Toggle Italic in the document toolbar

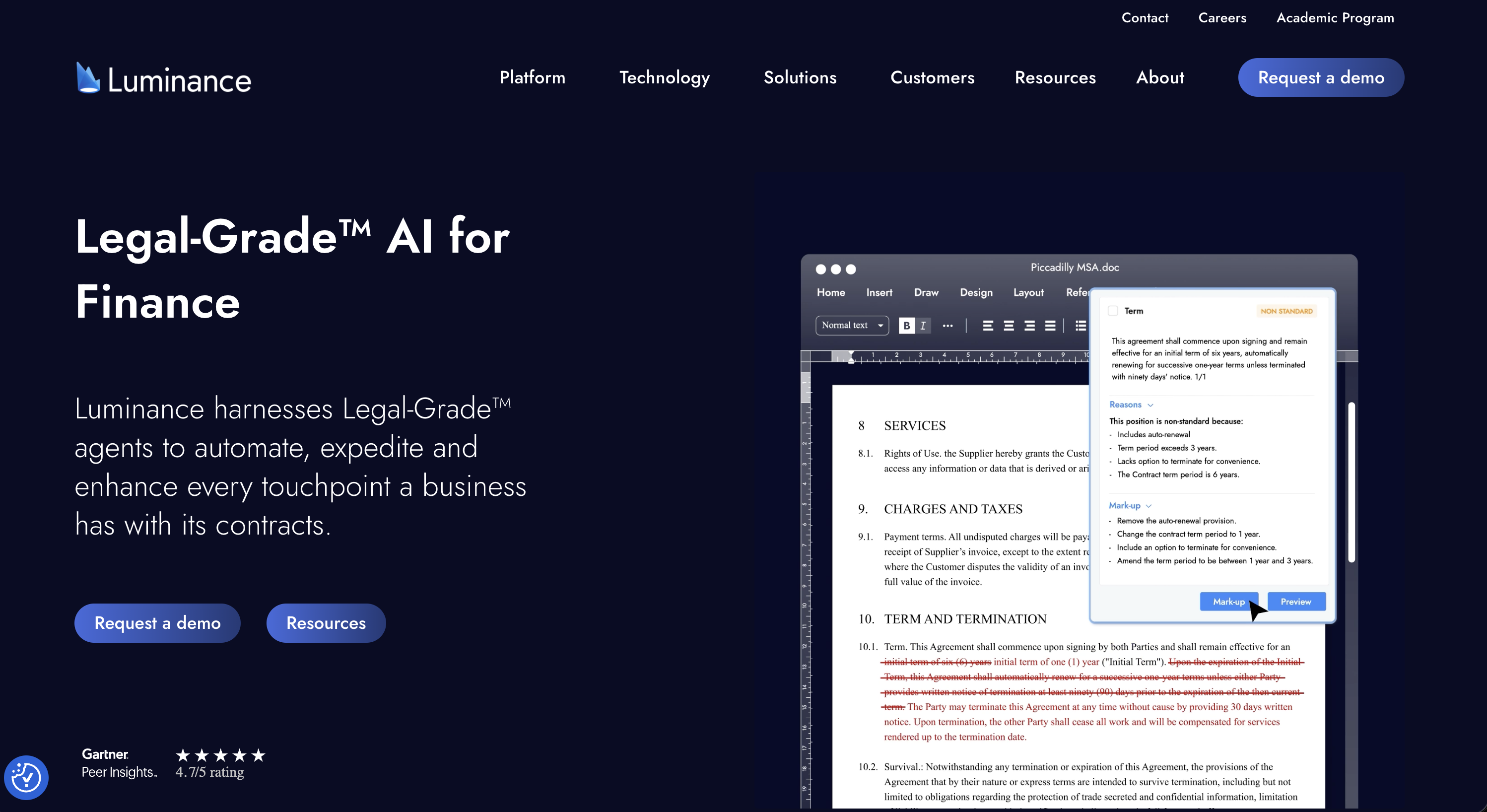[x=923, y=326]
